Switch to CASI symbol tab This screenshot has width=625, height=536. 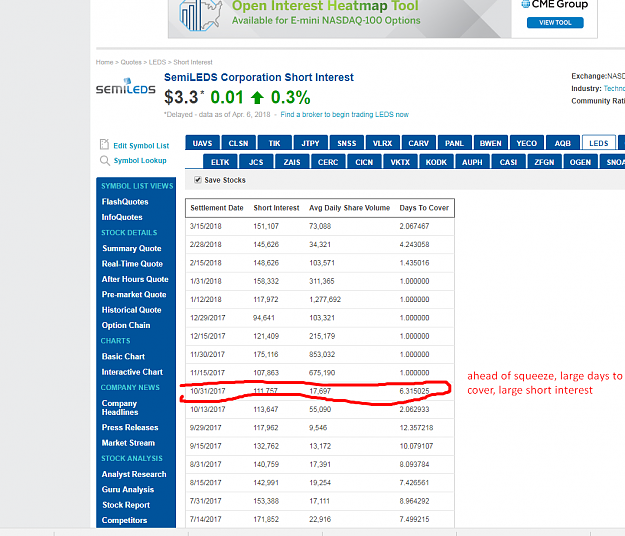coord(508,162)
